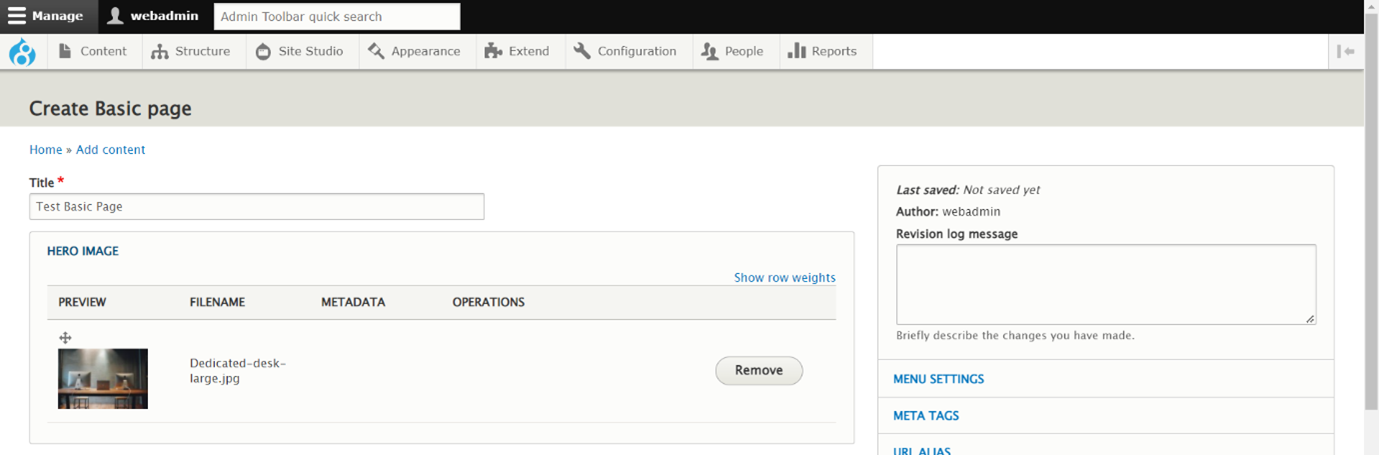Viewport: 1379px width, 455px height.
Task: Click the Show row weights link
Action: click(x=785, y=278)
